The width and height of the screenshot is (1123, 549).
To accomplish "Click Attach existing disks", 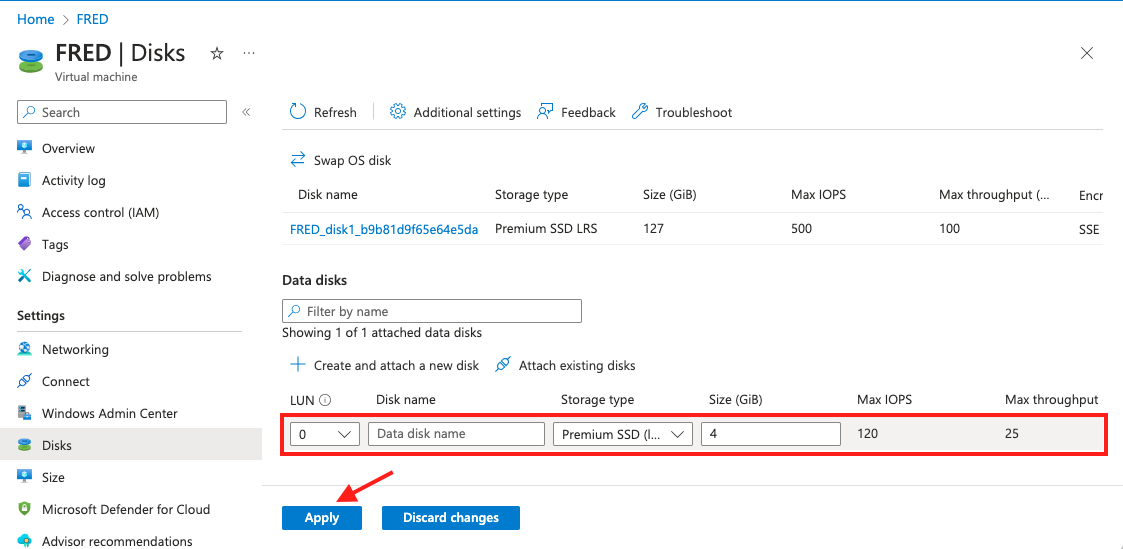I will [566, 365].
